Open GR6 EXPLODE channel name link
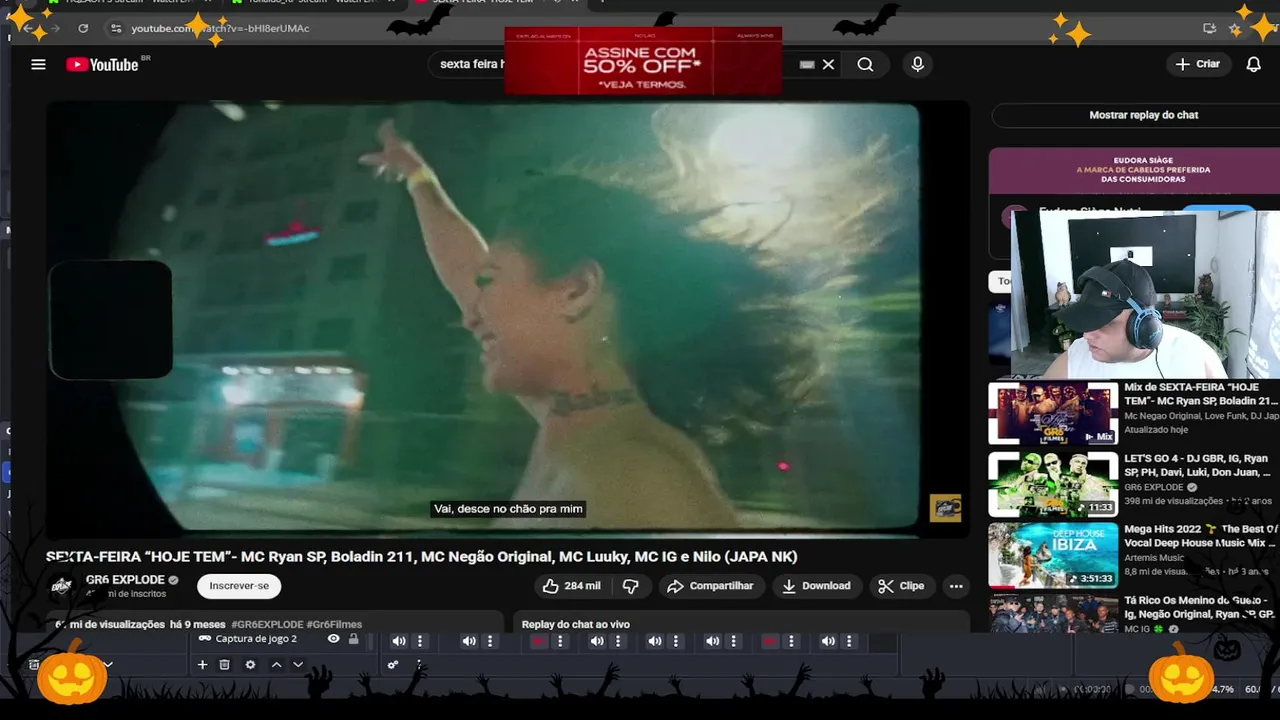Image resolution: width=1280 pixels, height=720 pixels. [125, 580]
